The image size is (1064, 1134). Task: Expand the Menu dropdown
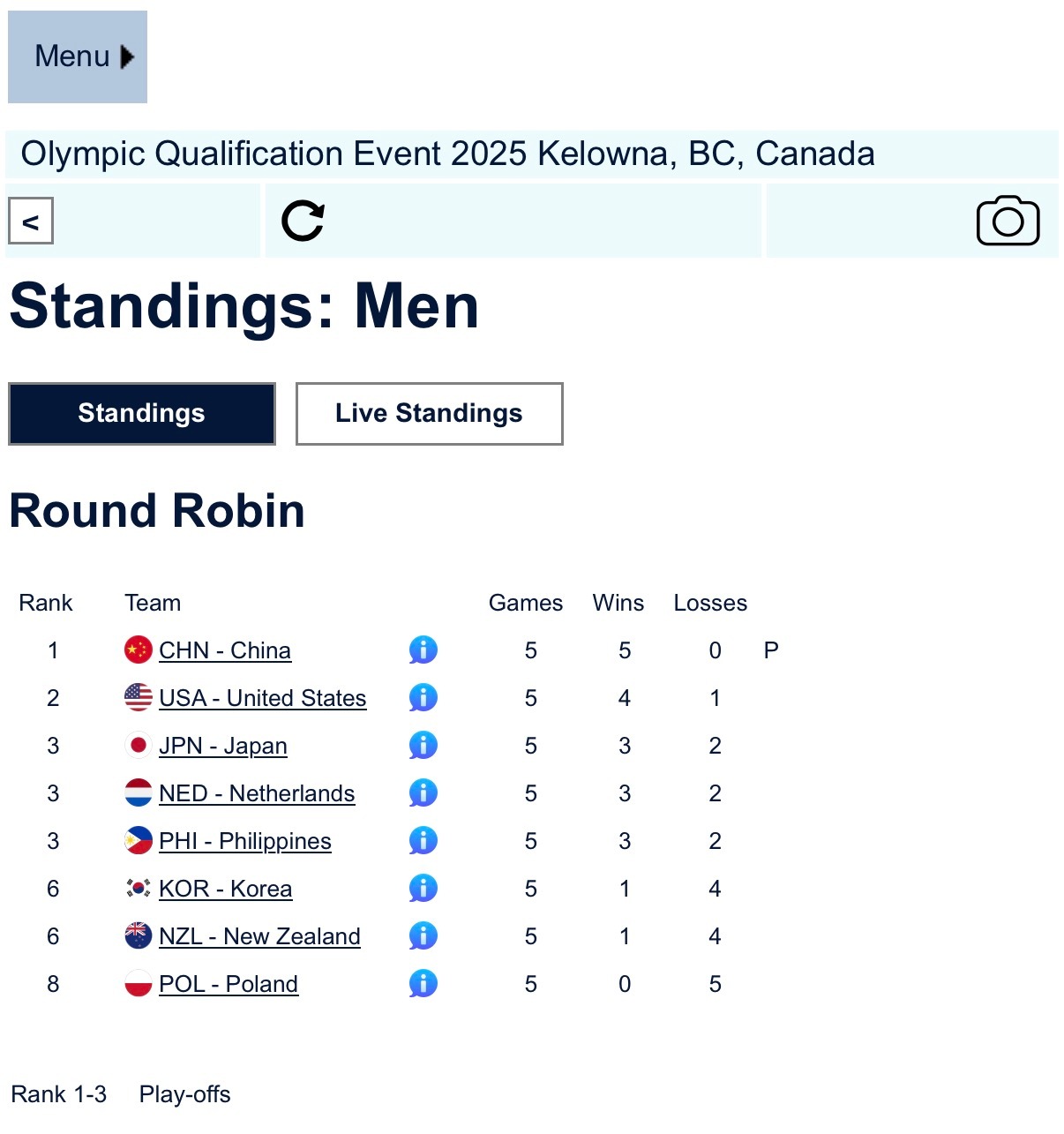pyautogui.click(x=78, y=57)
